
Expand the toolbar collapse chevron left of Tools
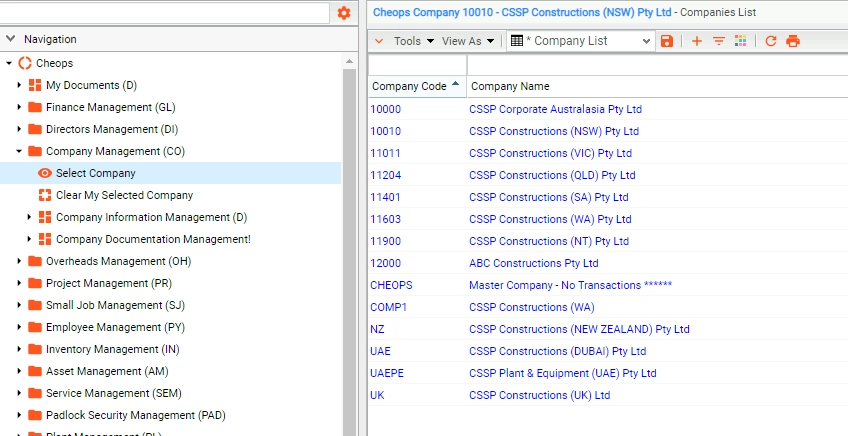point(379,41)
